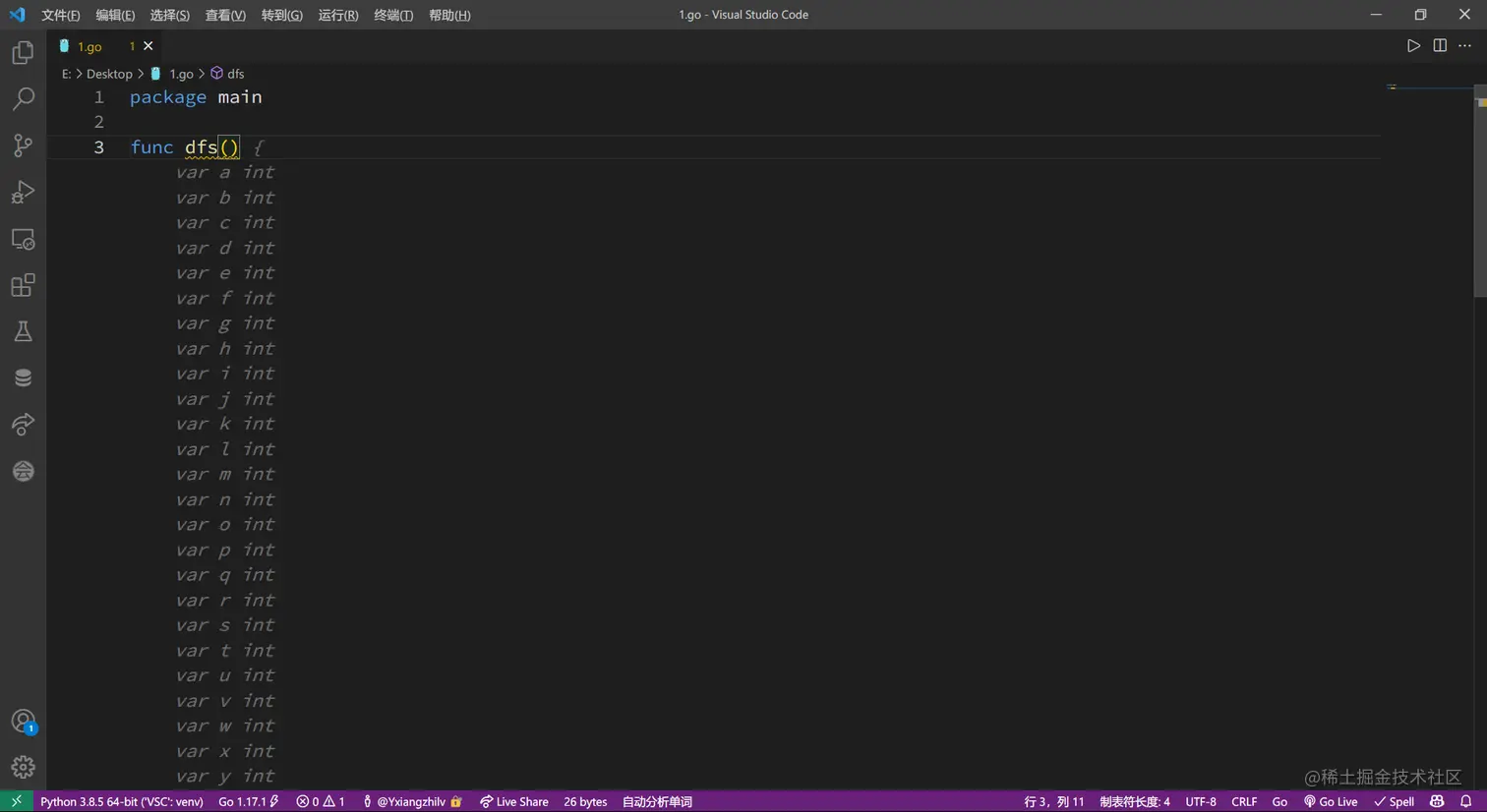Open Live Share view in activity bar

23,424
